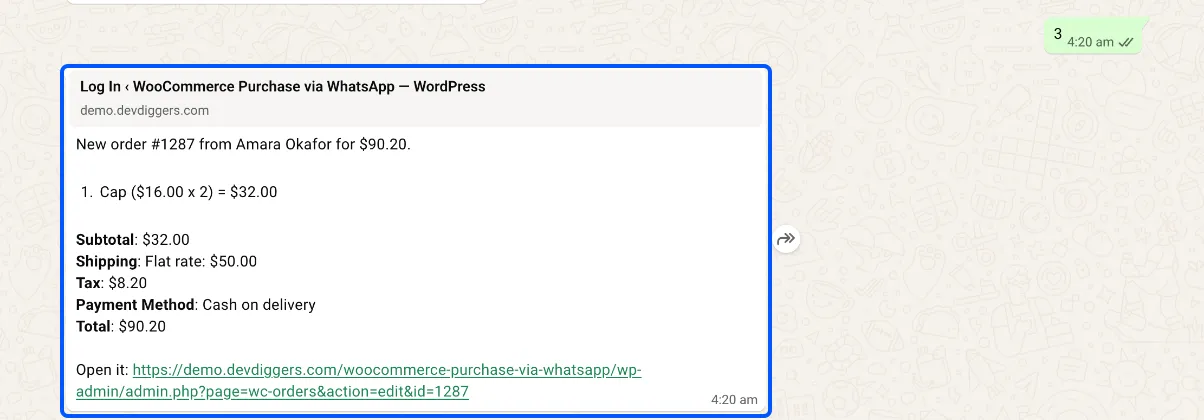Click the 'Subtotal: $32.00' line
1204x420 pixels.
coord(133,240)
